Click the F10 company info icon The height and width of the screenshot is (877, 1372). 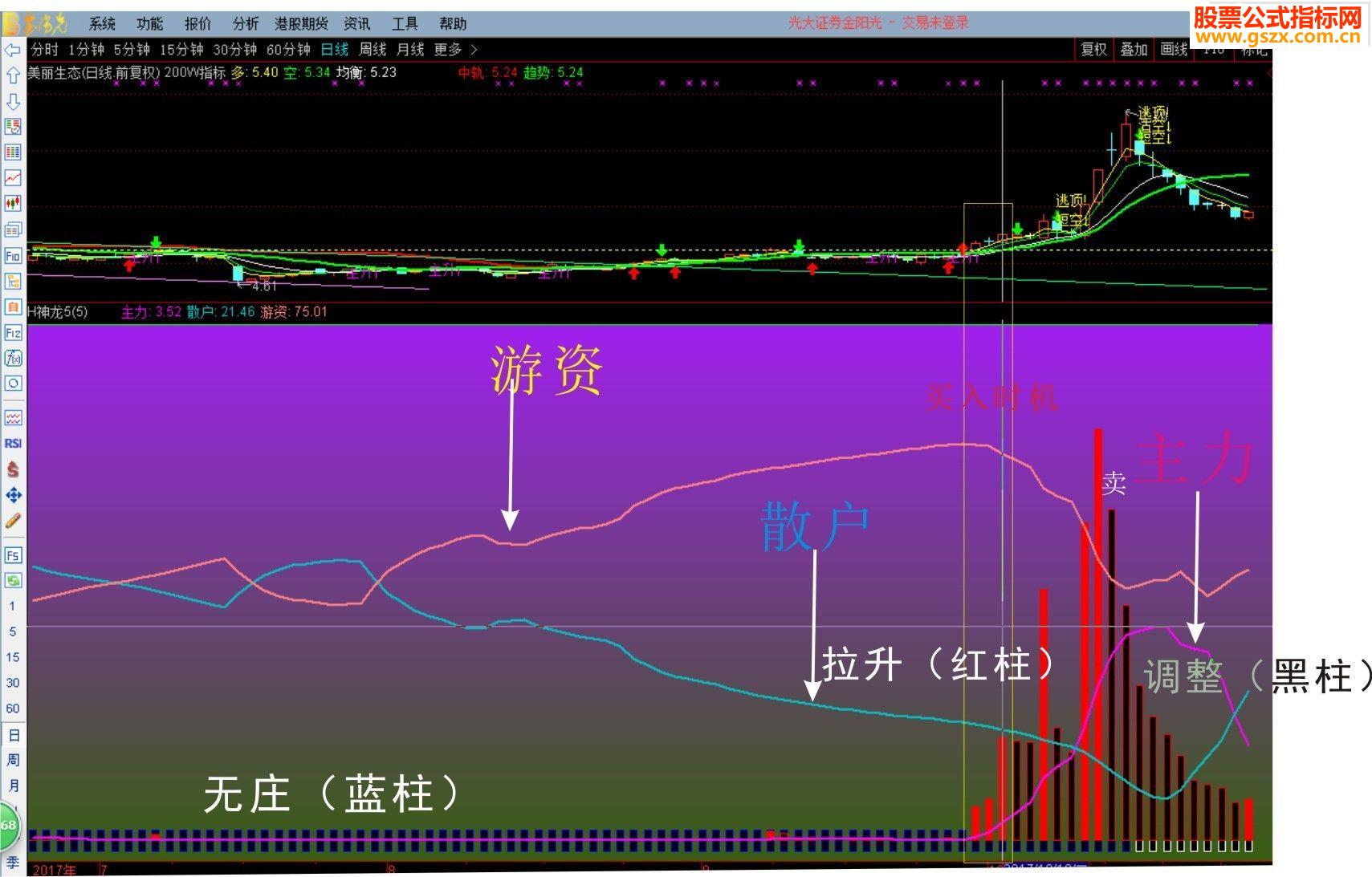[x=13, y=256]
